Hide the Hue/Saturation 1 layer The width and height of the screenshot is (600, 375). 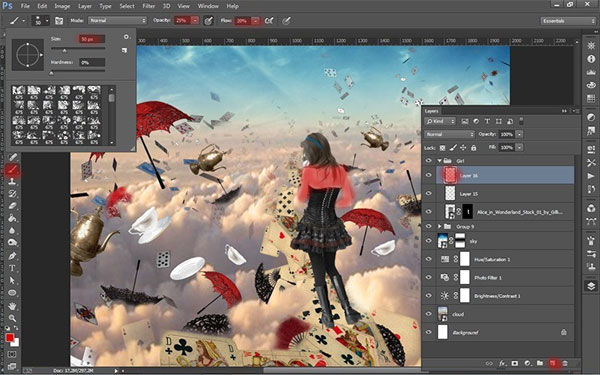(429, 259)
